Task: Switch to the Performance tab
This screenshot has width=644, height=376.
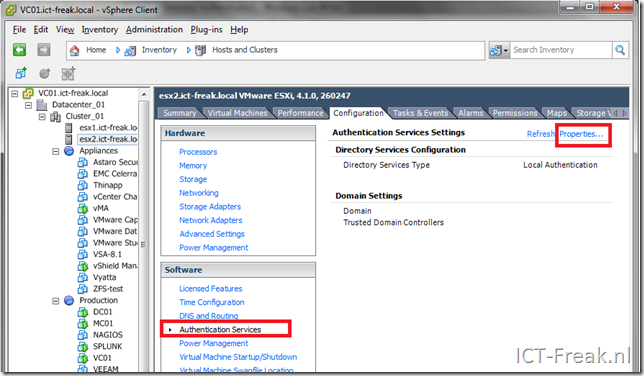Action: [300, 113]
